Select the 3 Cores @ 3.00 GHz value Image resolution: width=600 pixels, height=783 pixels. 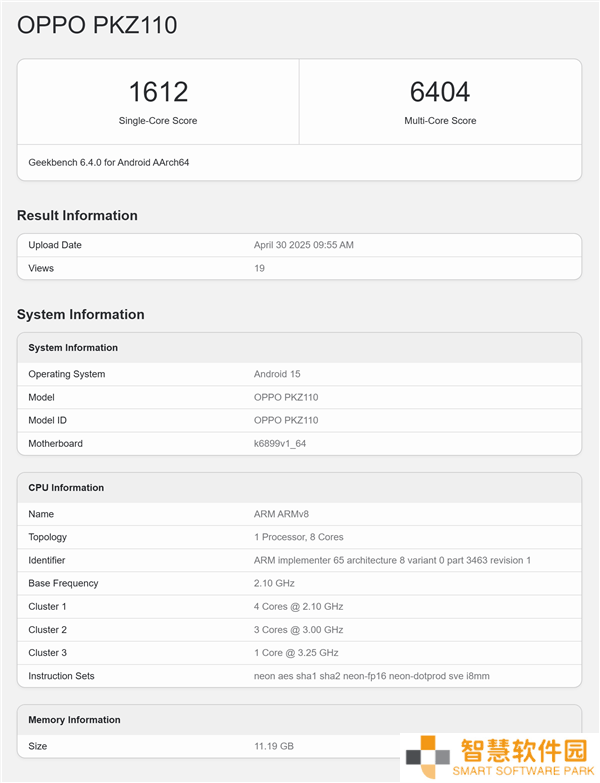pyautogui.click(x=299, y=630)
